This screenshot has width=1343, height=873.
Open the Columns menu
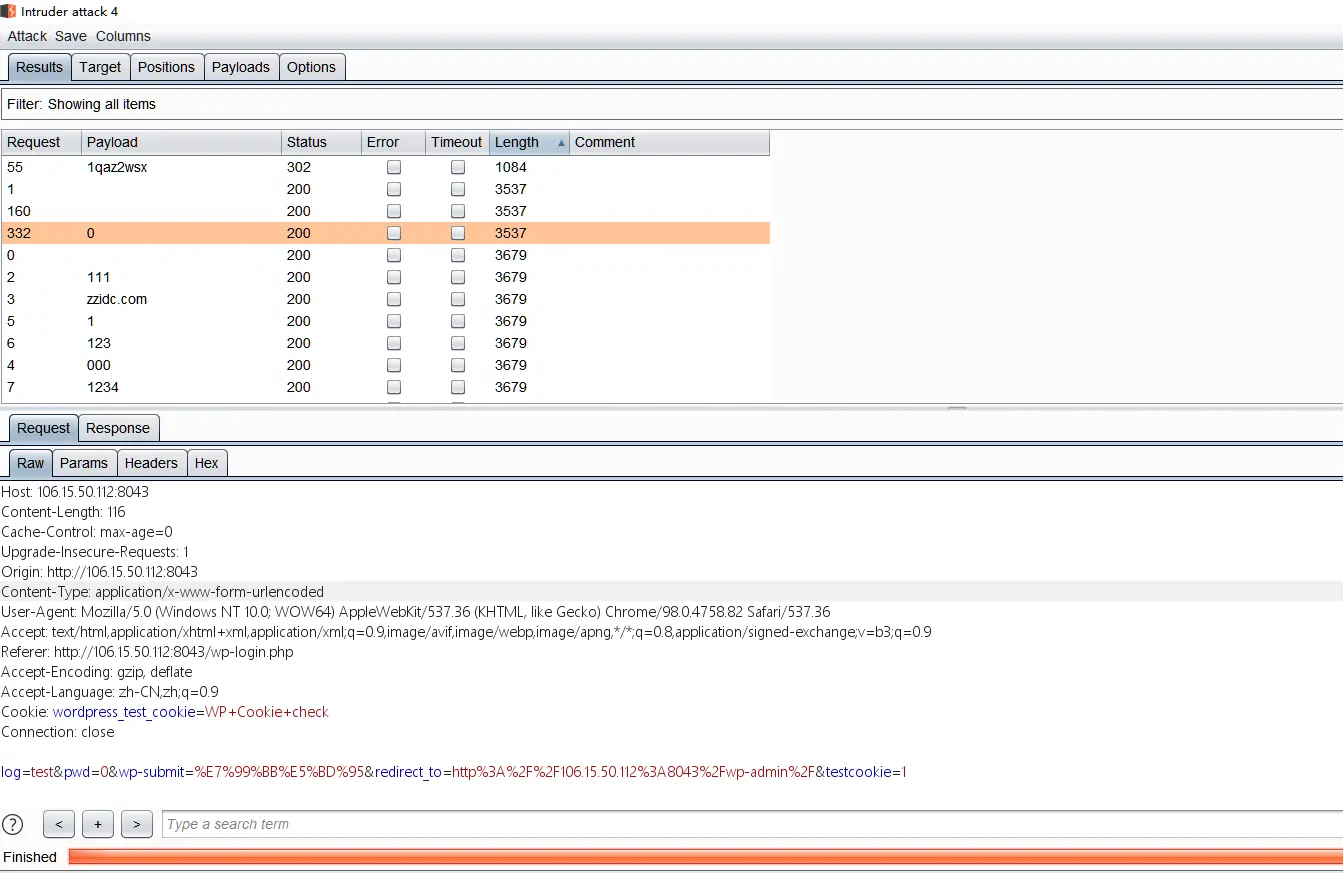pyautogui.click(x=123, y=36)
